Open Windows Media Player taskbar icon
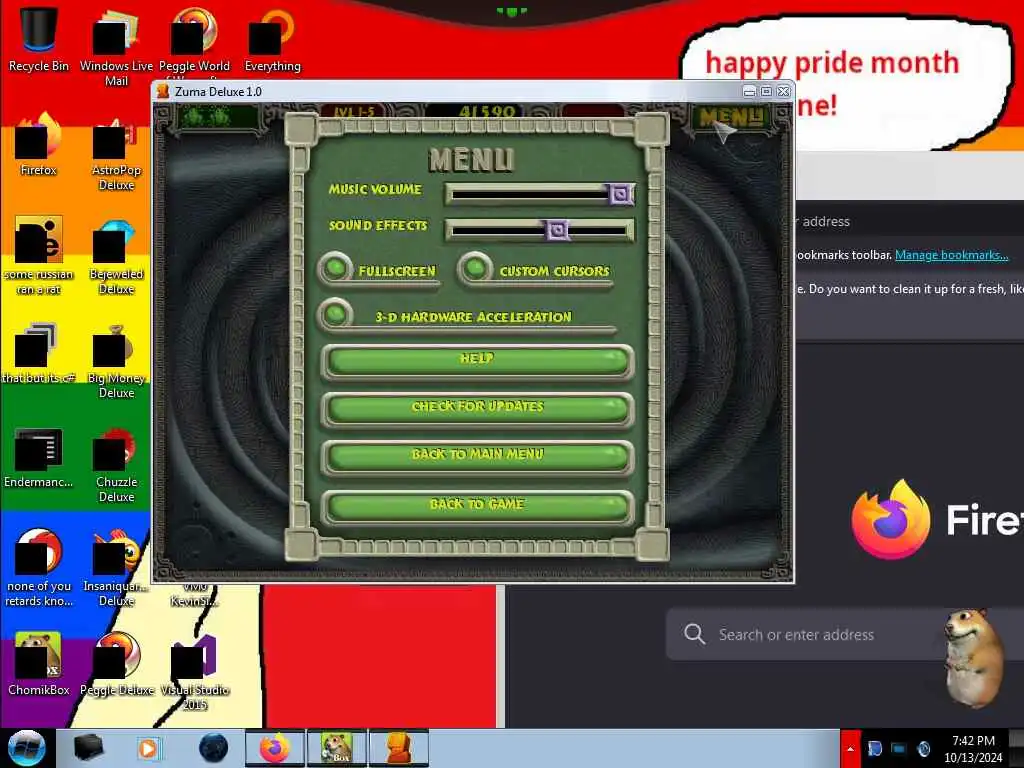The height and width of the screenshot is (768, 1024). (148, 748)
